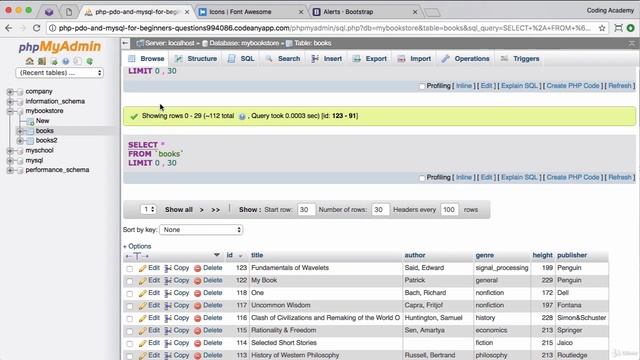Switch to the Icons | Font Awesome browser tab
The width and height of the screenshot is (640, 360).
(250, 12)
